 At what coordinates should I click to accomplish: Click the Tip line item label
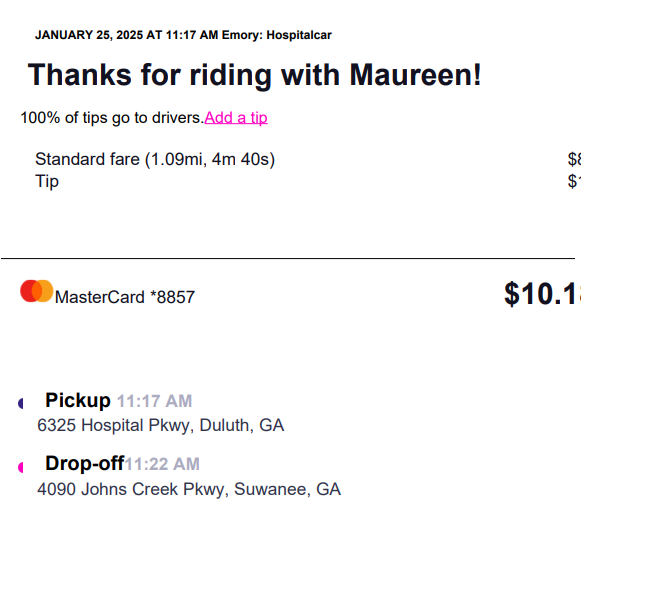tap(47, 181)
